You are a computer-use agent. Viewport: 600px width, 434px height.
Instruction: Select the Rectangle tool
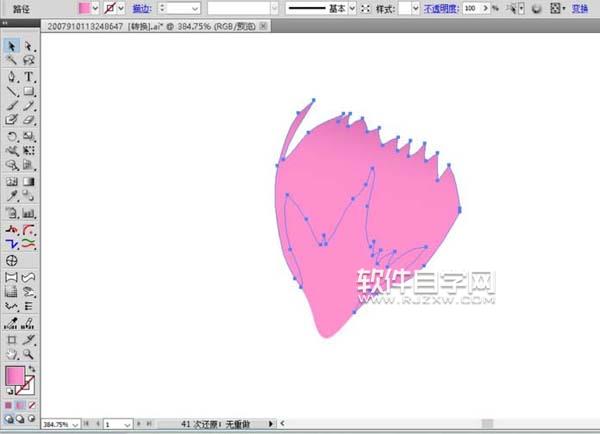coord(28,91)
